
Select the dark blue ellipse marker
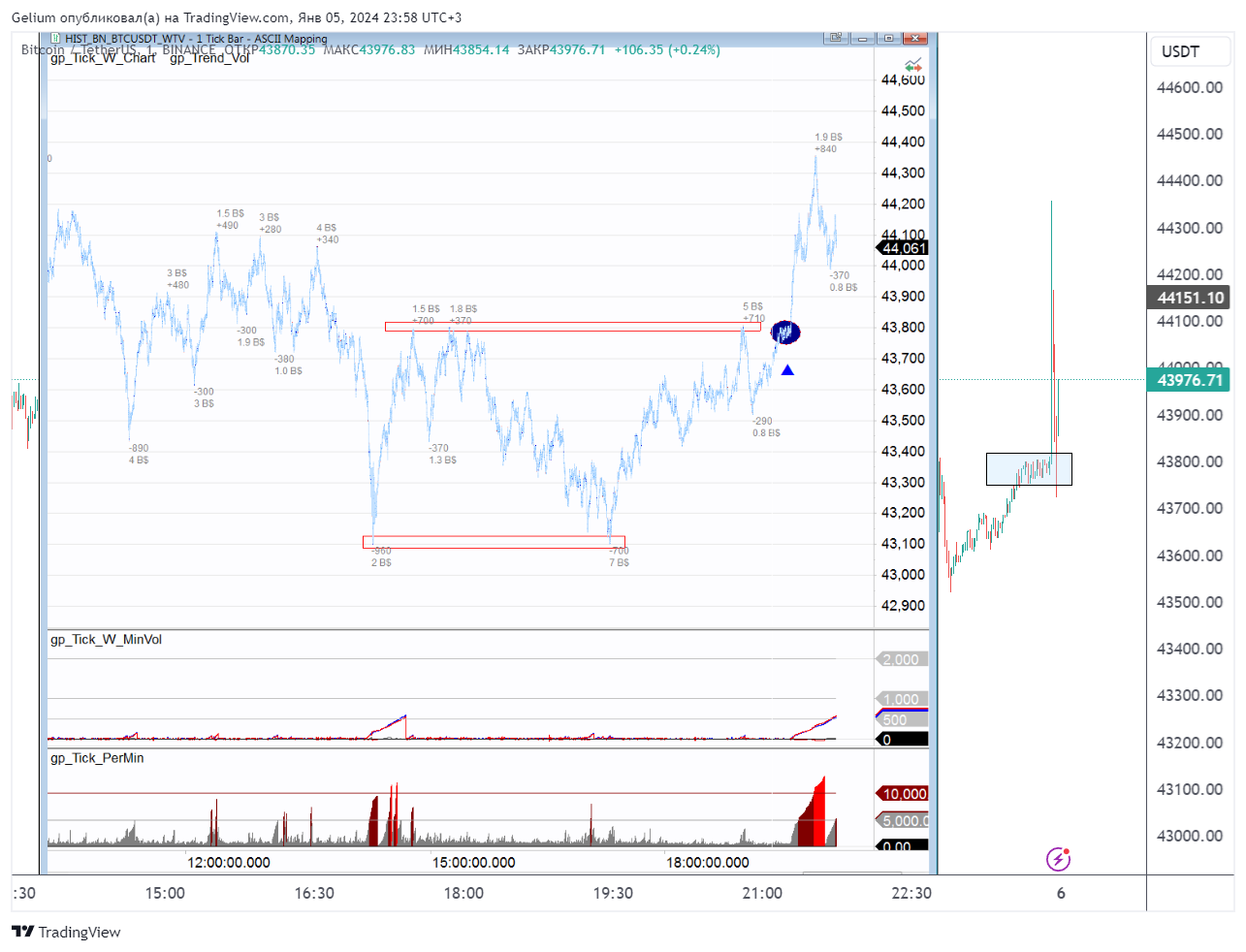(785, 333)
